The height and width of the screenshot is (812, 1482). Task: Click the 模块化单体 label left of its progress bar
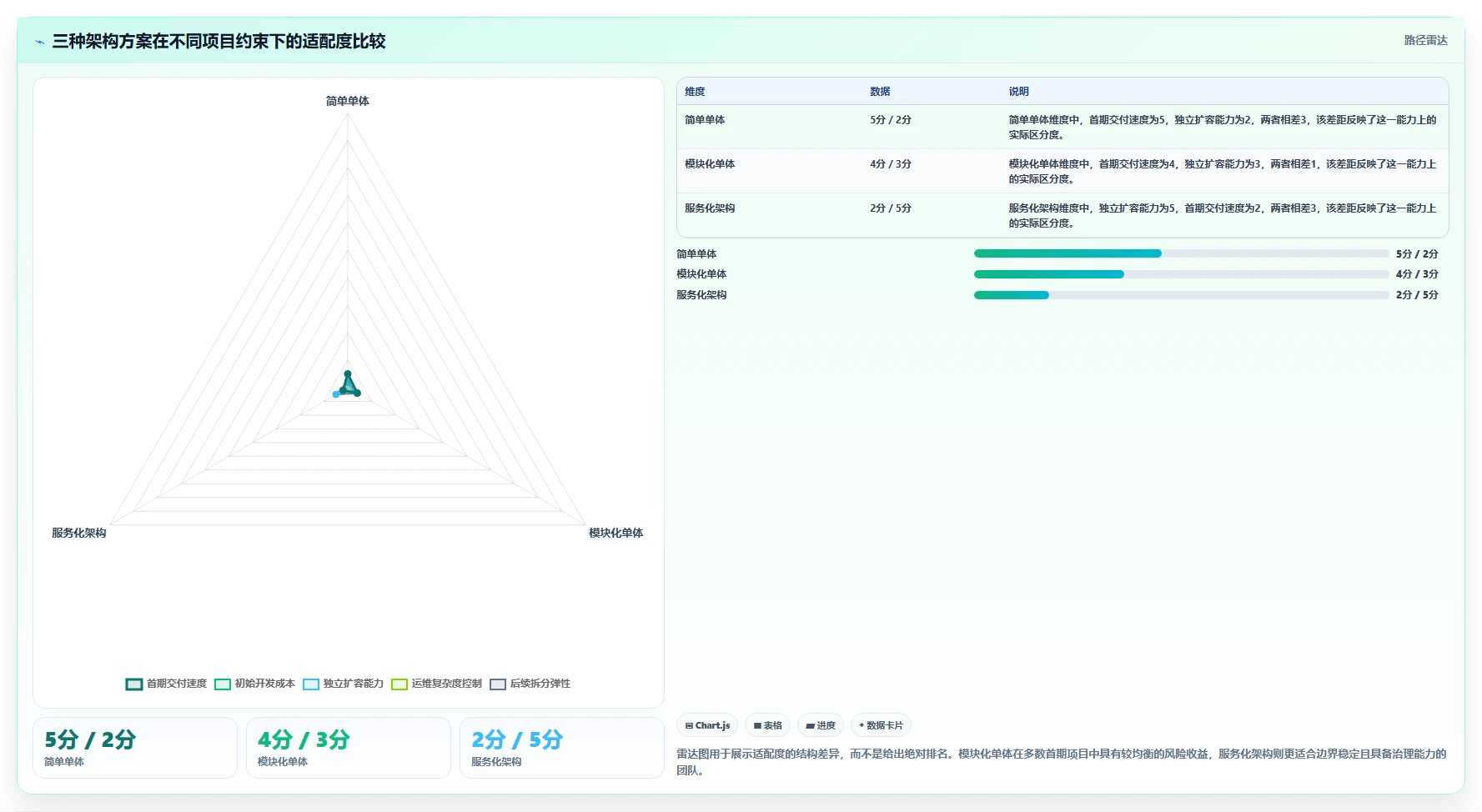tap(701, 274)
